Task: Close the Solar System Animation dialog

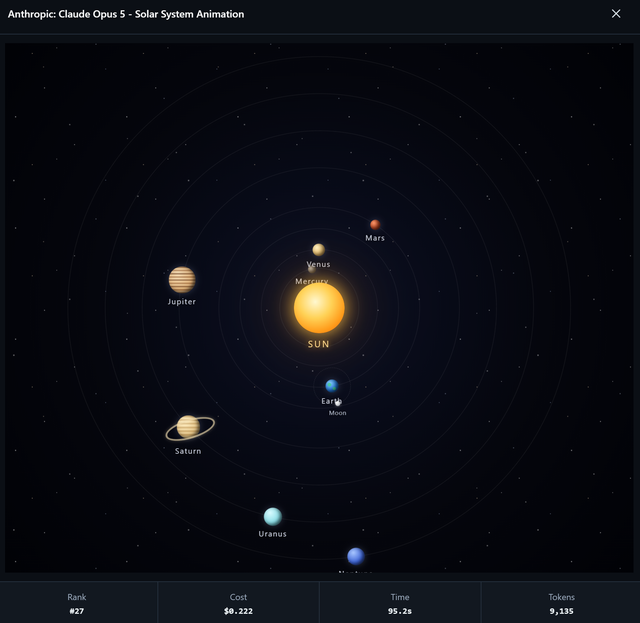Action: tap(616, 14)
